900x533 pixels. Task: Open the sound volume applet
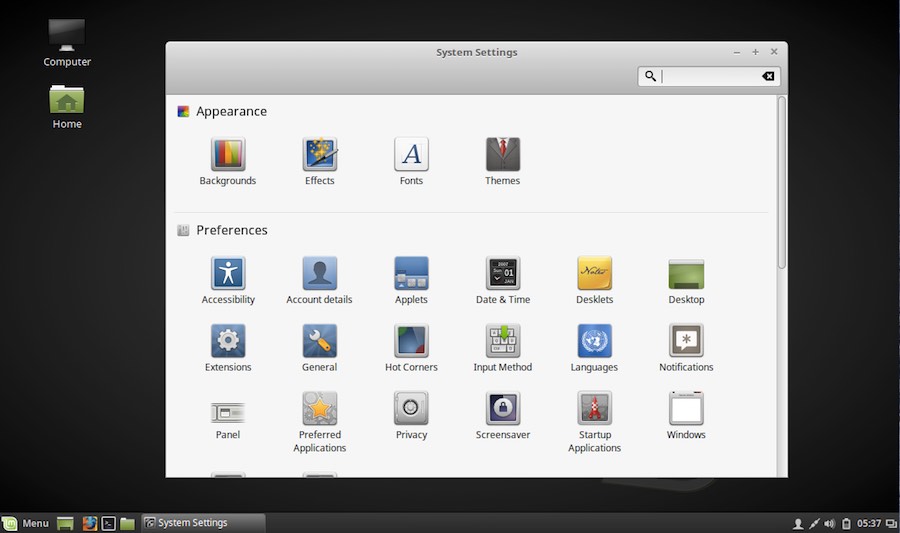[829, 523]
